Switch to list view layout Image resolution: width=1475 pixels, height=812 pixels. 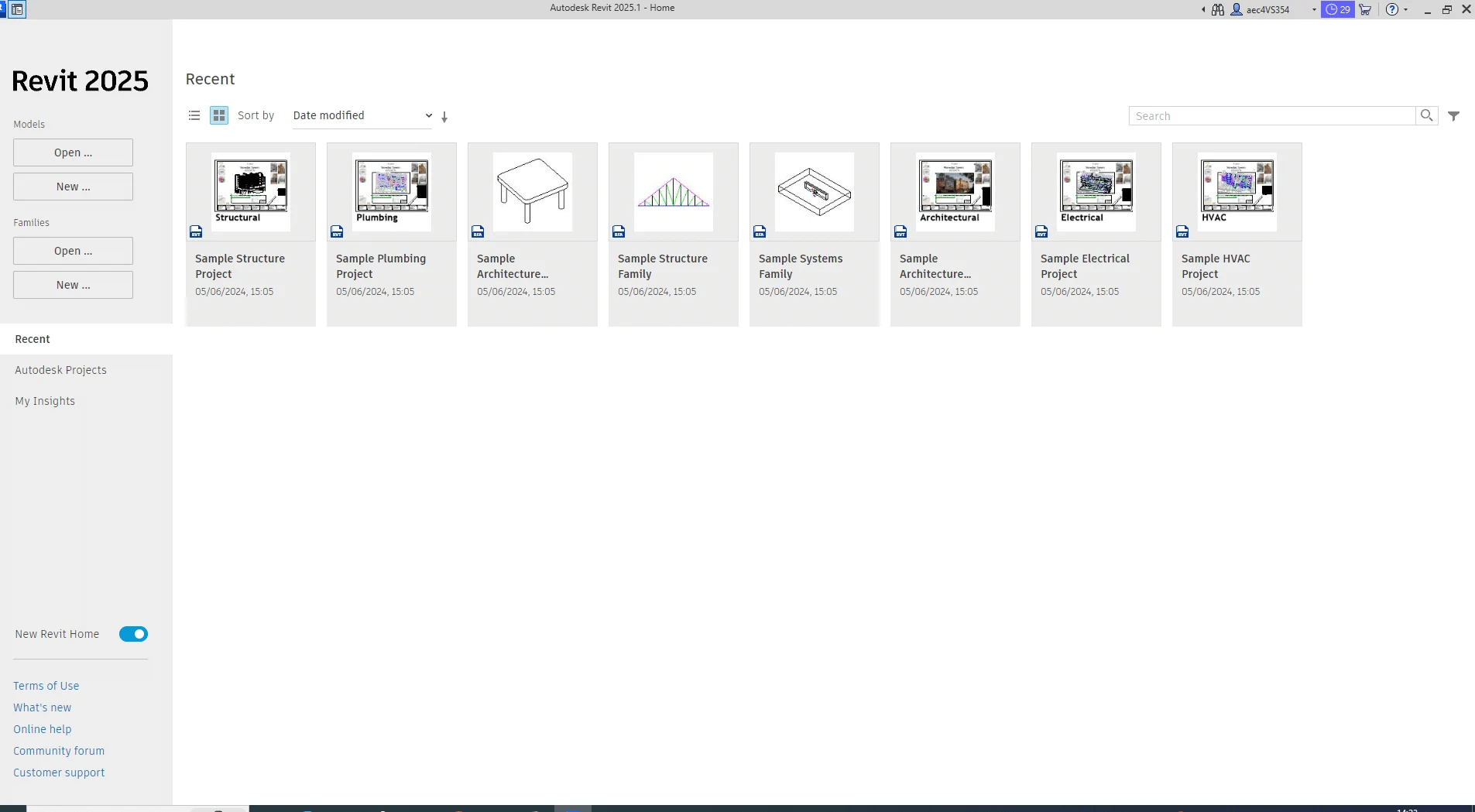[194, 115]
